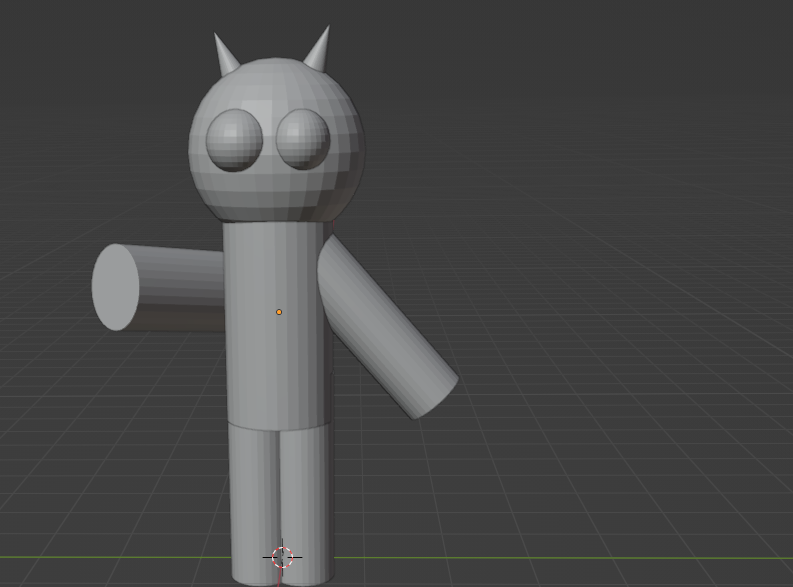Click the 3D cursor crosshair
This screenshot has height=587, width=793.
coord(282,557)
